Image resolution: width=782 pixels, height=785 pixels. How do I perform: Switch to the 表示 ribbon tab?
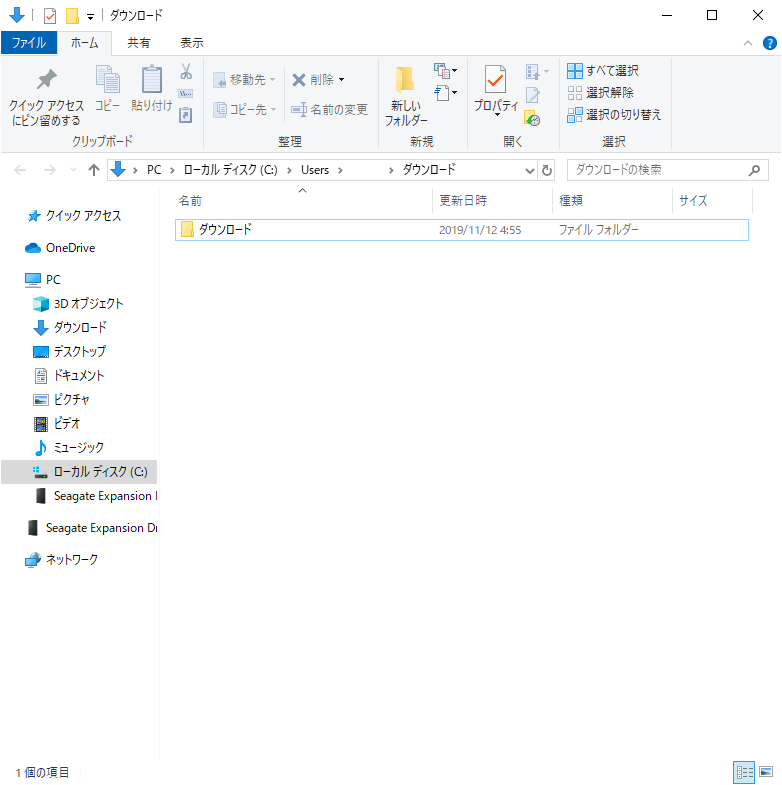point(191,43)
